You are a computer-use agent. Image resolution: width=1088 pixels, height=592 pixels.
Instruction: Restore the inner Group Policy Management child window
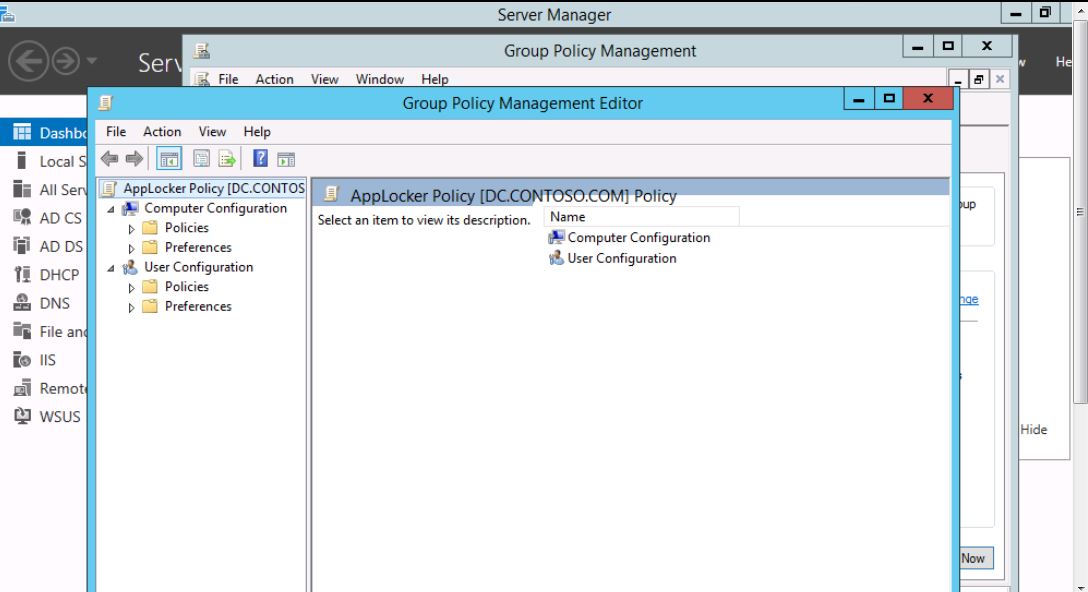978,79
